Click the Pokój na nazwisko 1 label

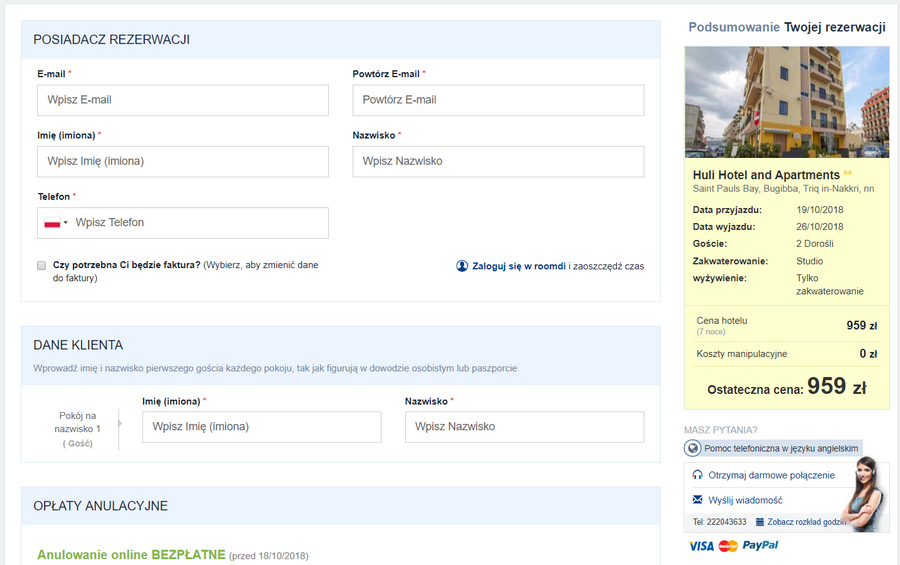pyautogui.click(x=77, y=423)
